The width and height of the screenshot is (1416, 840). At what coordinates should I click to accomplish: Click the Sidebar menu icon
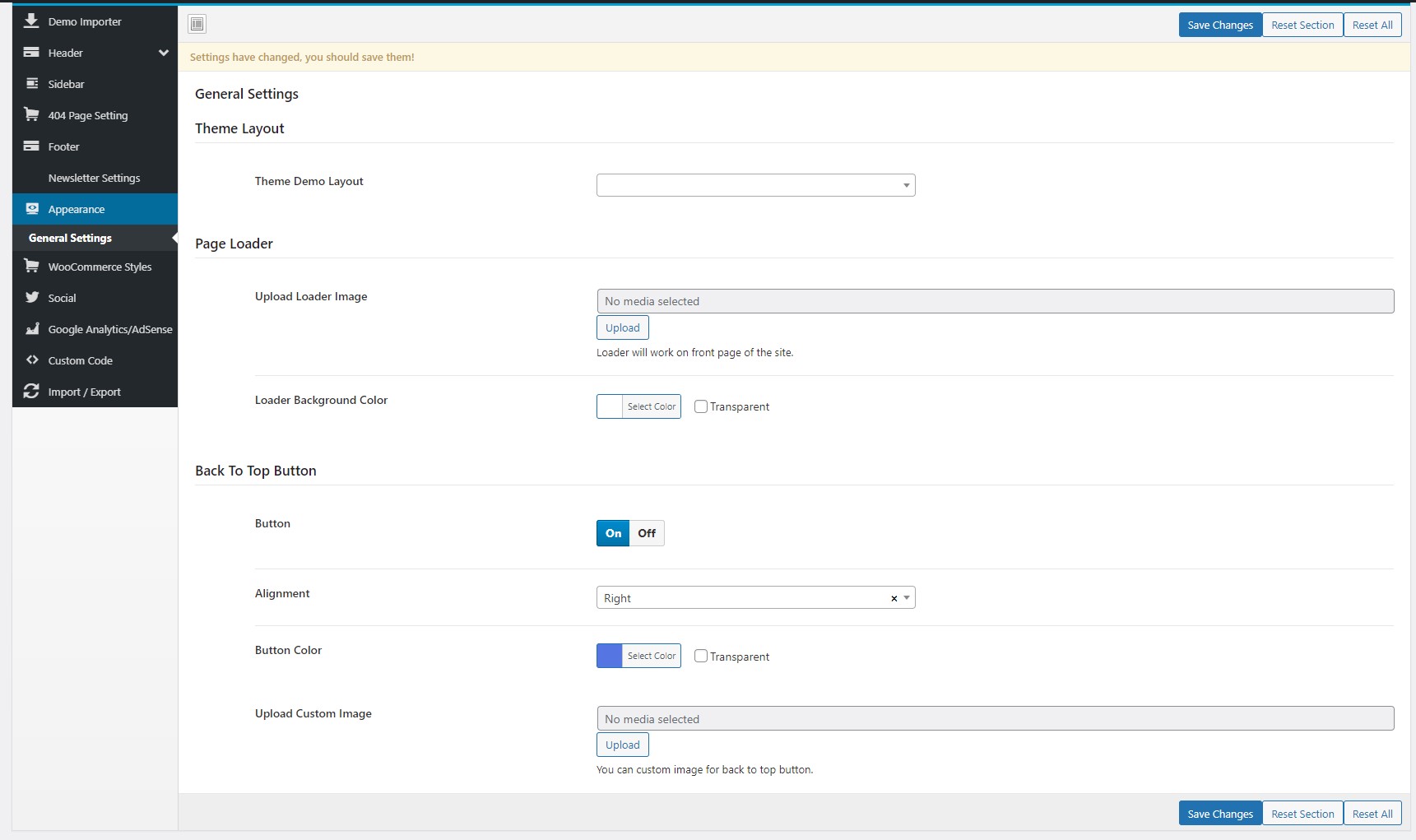32,83
